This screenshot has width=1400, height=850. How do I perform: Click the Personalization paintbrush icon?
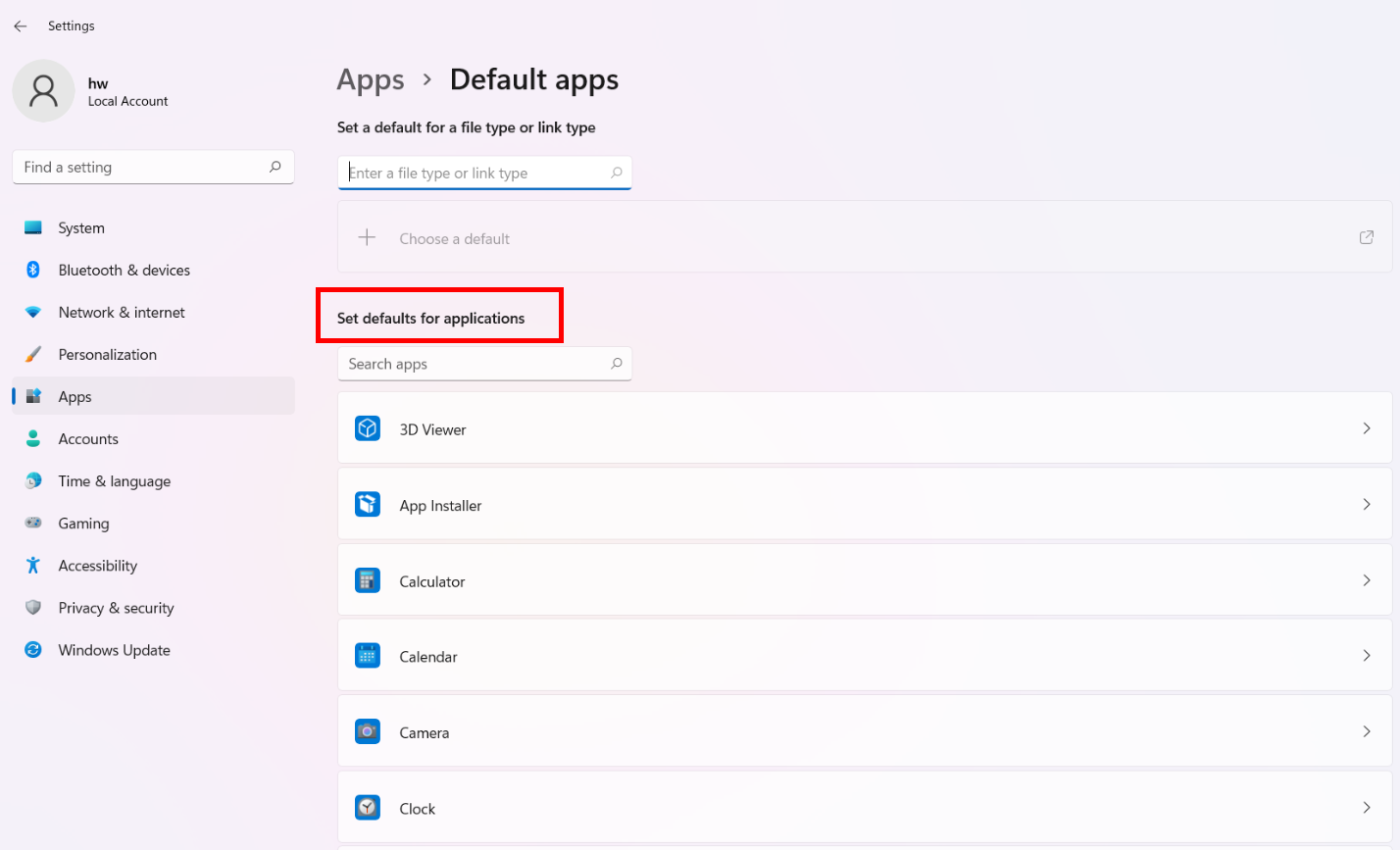click(x=33, y=354)
